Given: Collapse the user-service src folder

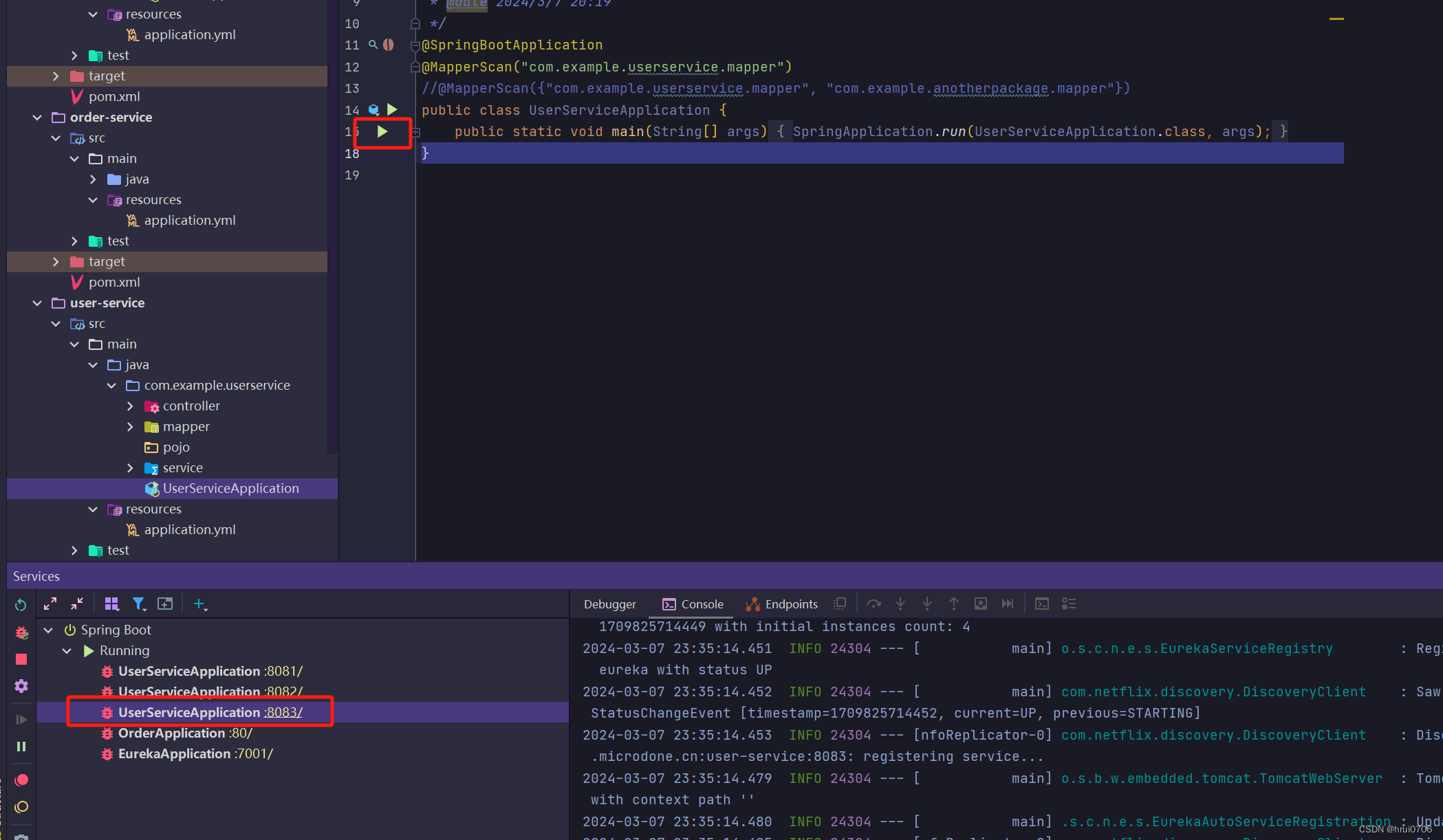Looking at the screenshot, I should tap(56, 323).
